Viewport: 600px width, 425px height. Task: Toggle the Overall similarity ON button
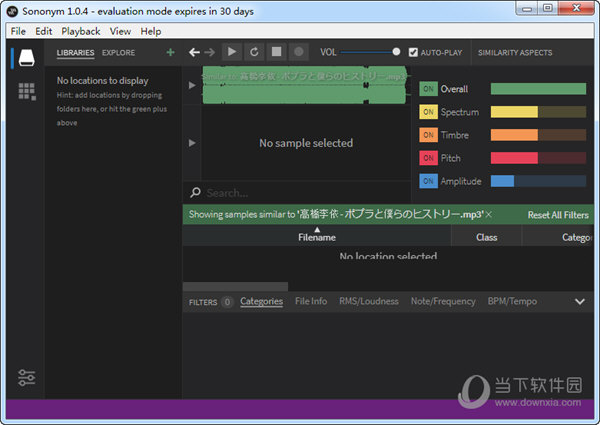pyautogui.click(x=428, y=89)
